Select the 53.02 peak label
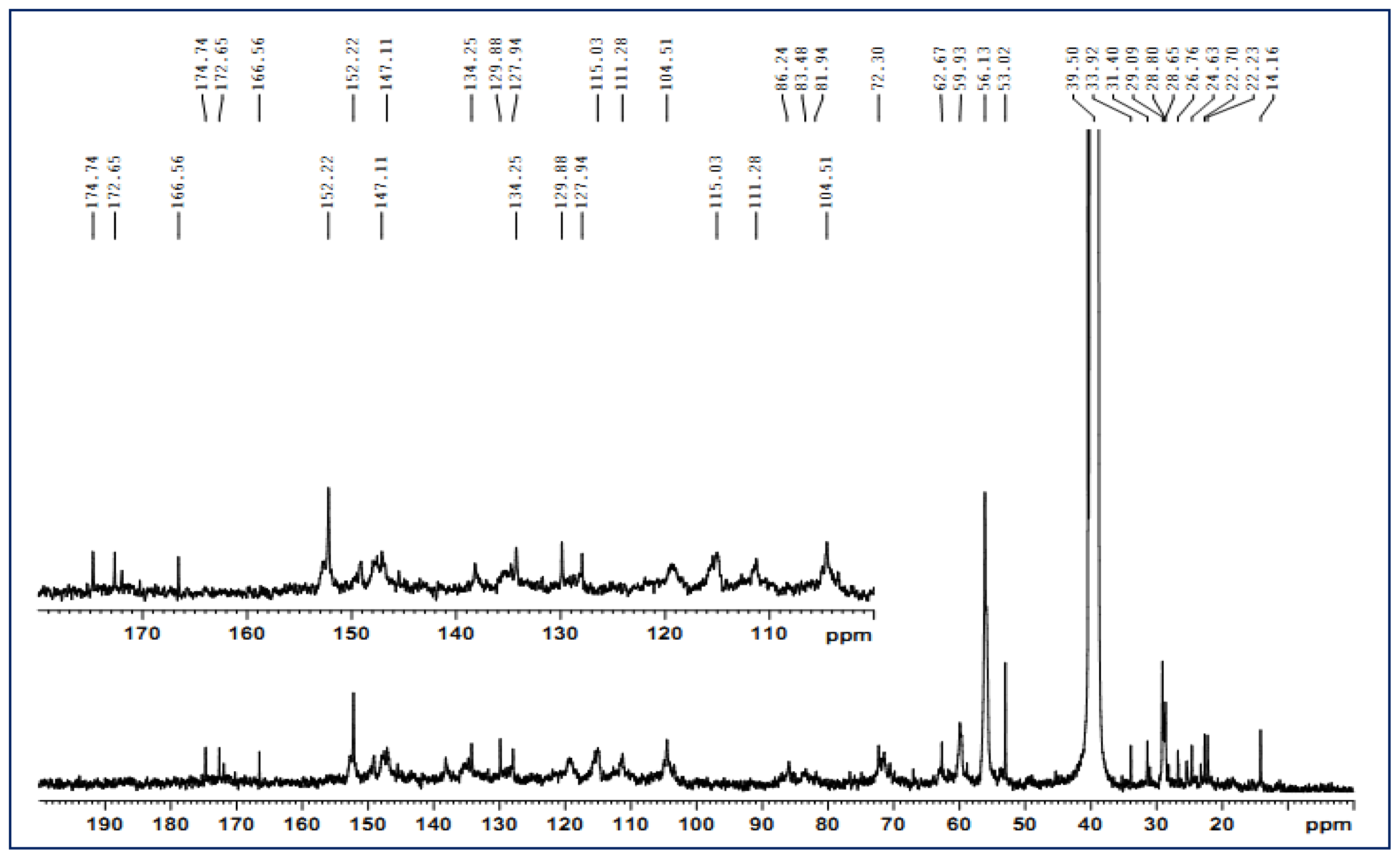 (1004, 69)
